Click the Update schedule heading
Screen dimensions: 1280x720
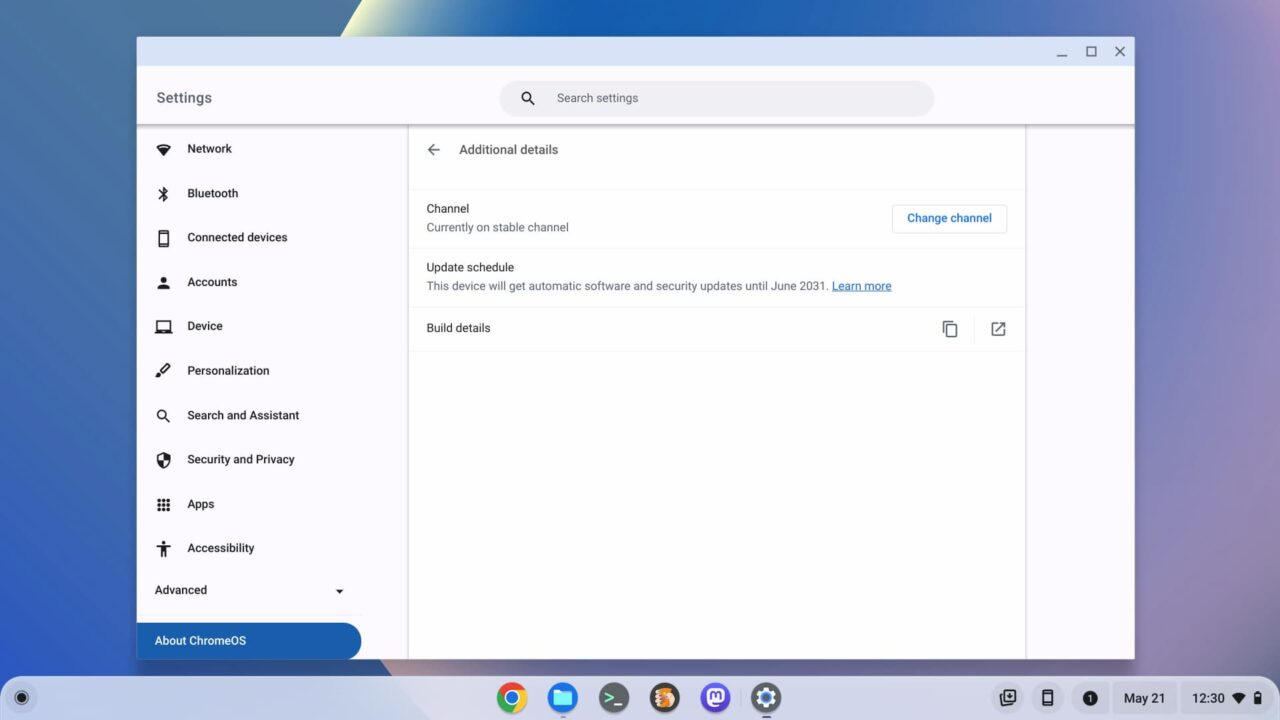coord(470,268)
